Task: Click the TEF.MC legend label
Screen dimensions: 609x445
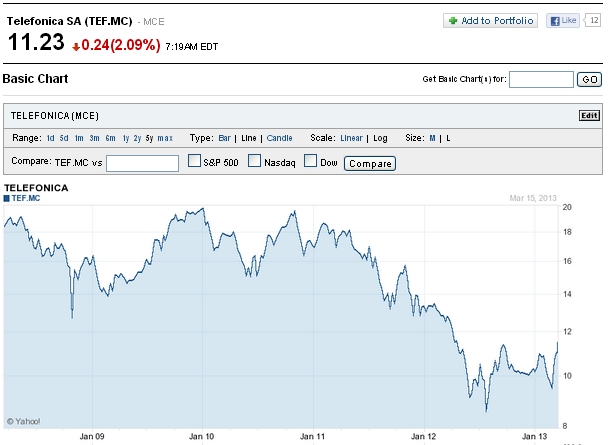Action: (26, 198)
